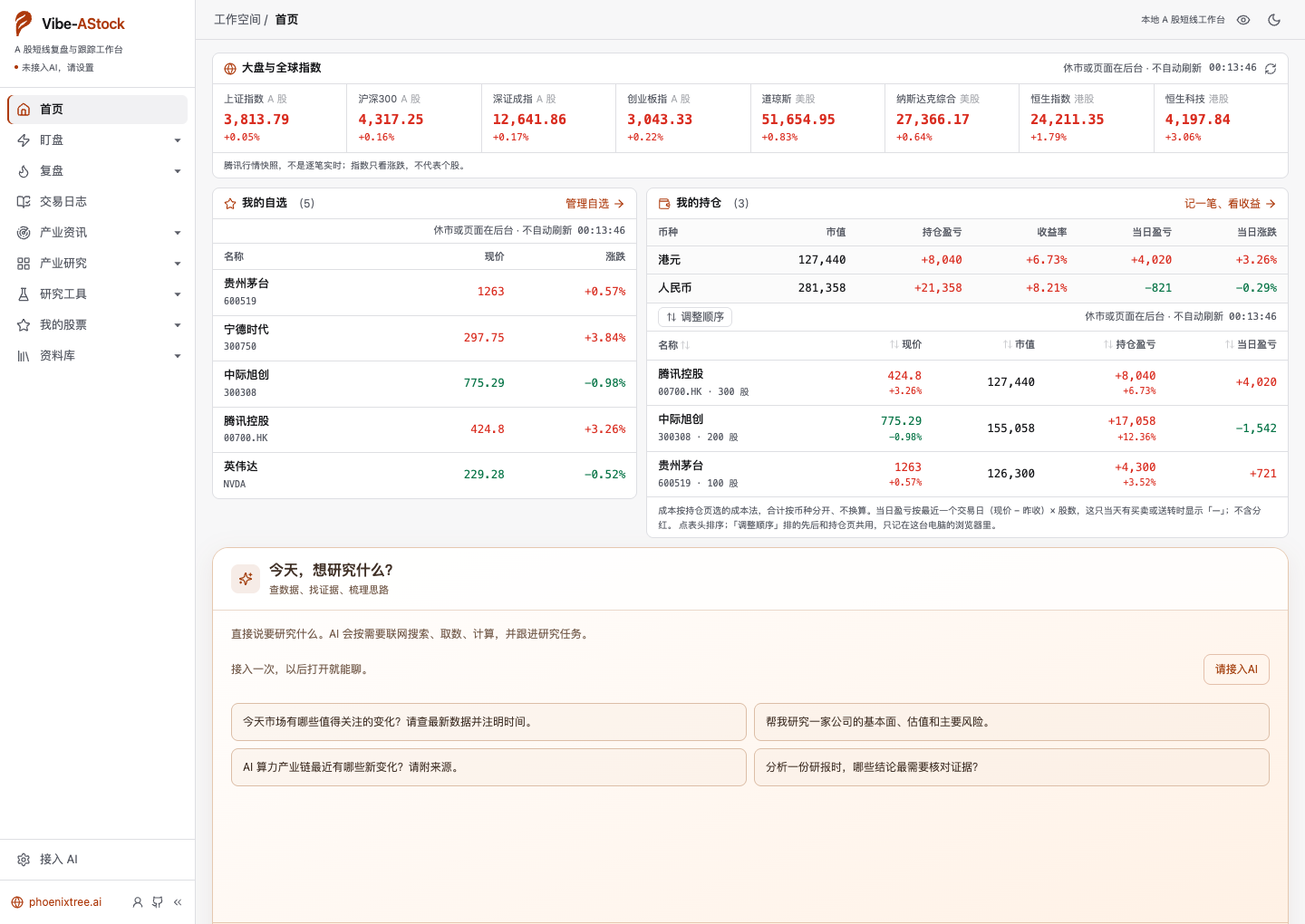This screenshot has height=924, width=1305.
Task: Expand the 产业研究 sidebar menu arrow
Action: point(178,264)
